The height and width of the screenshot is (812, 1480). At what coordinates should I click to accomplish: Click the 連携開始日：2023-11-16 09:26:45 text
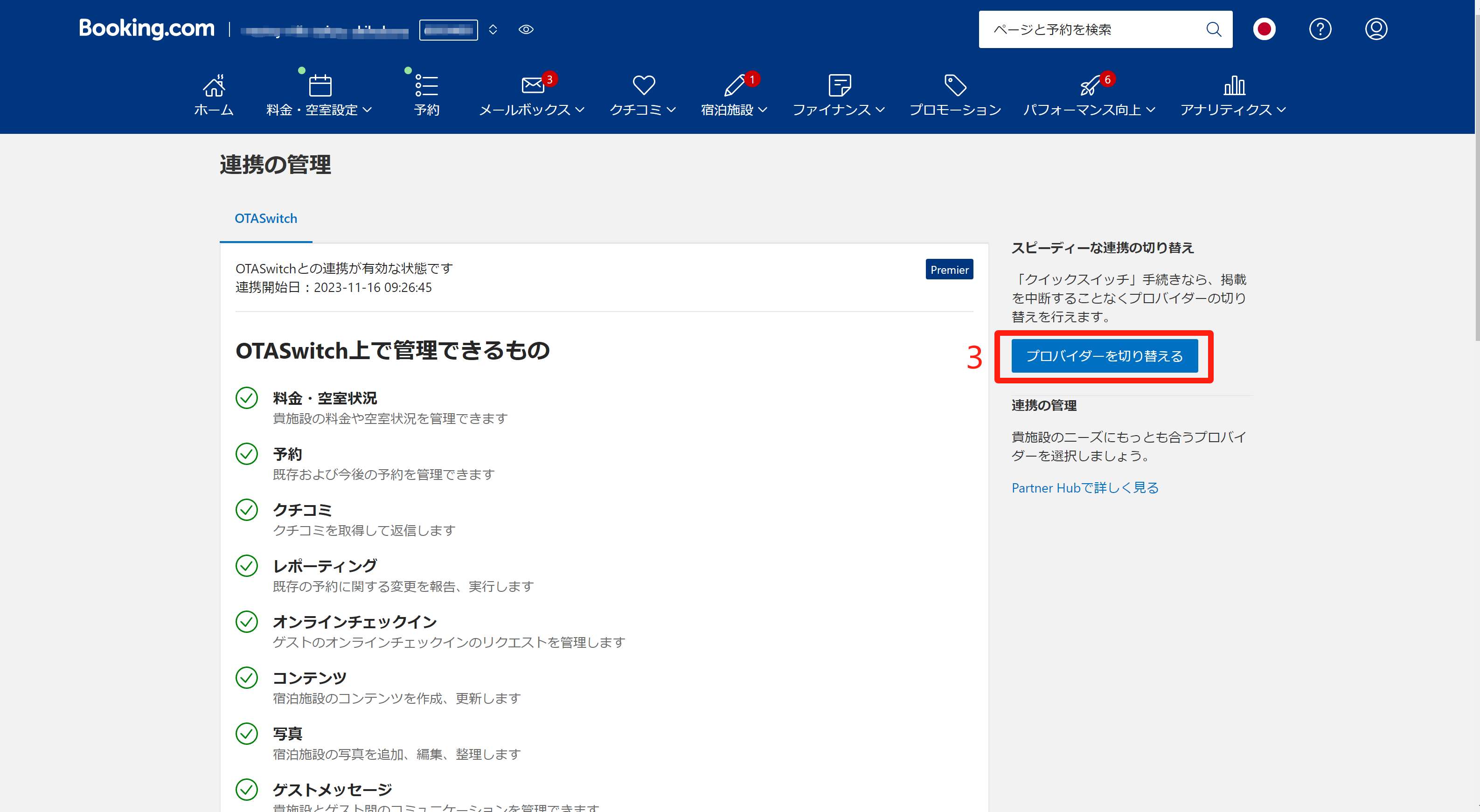click(x=333, y=287)
